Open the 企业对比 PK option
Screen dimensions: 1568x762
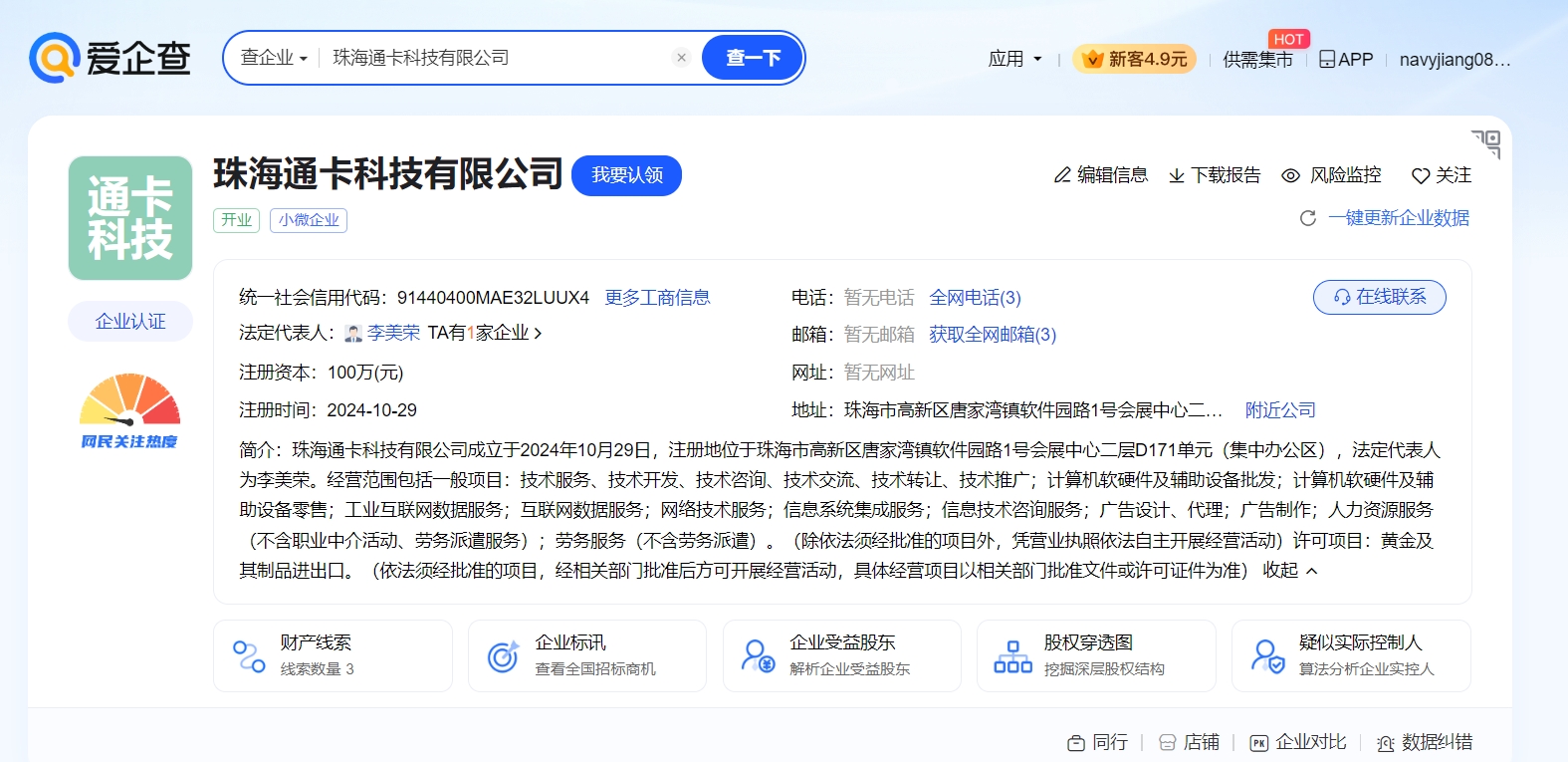pos(1298,742)
